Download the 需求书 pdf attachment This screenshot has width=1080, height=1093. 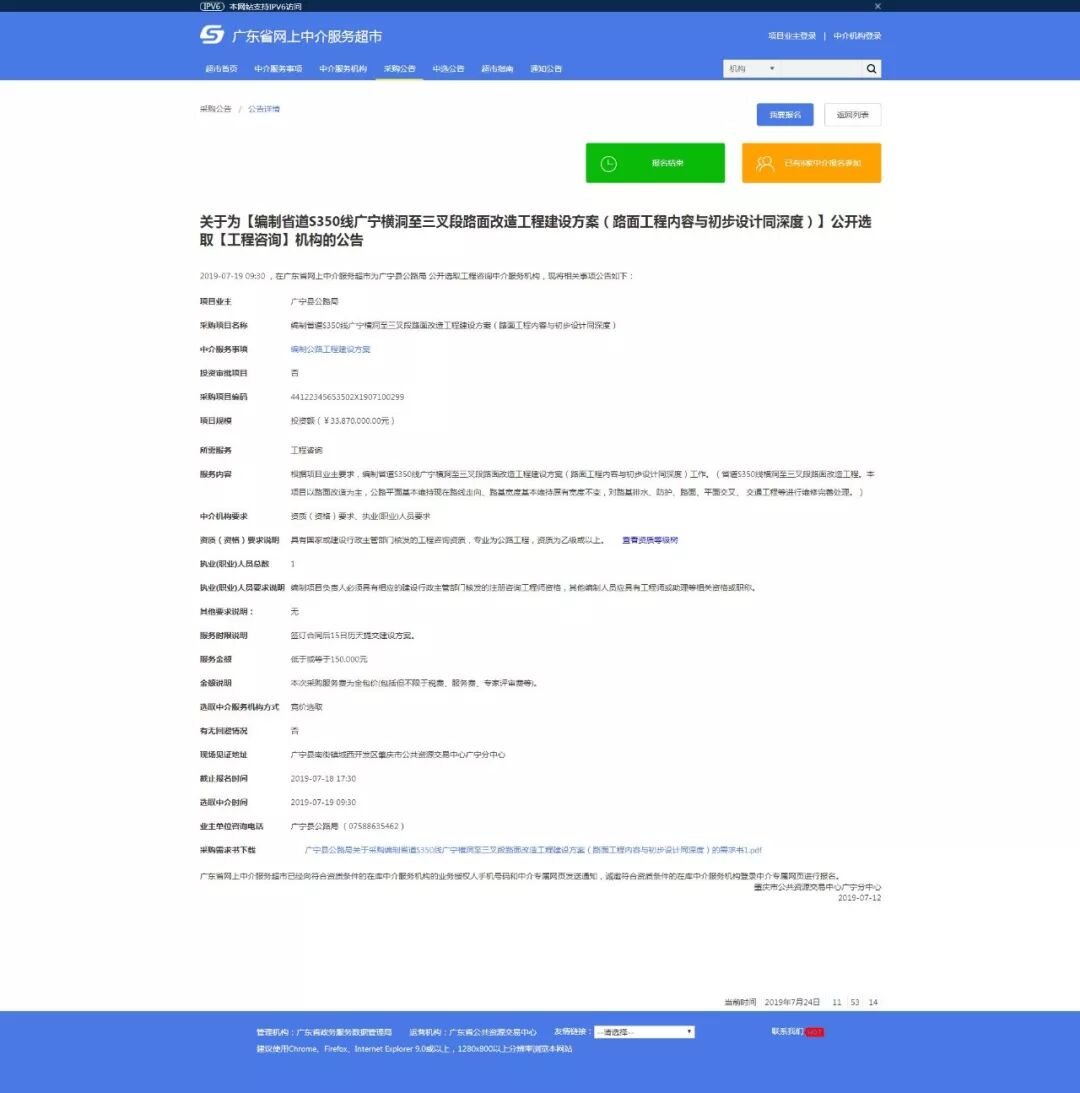pos(533,850)
